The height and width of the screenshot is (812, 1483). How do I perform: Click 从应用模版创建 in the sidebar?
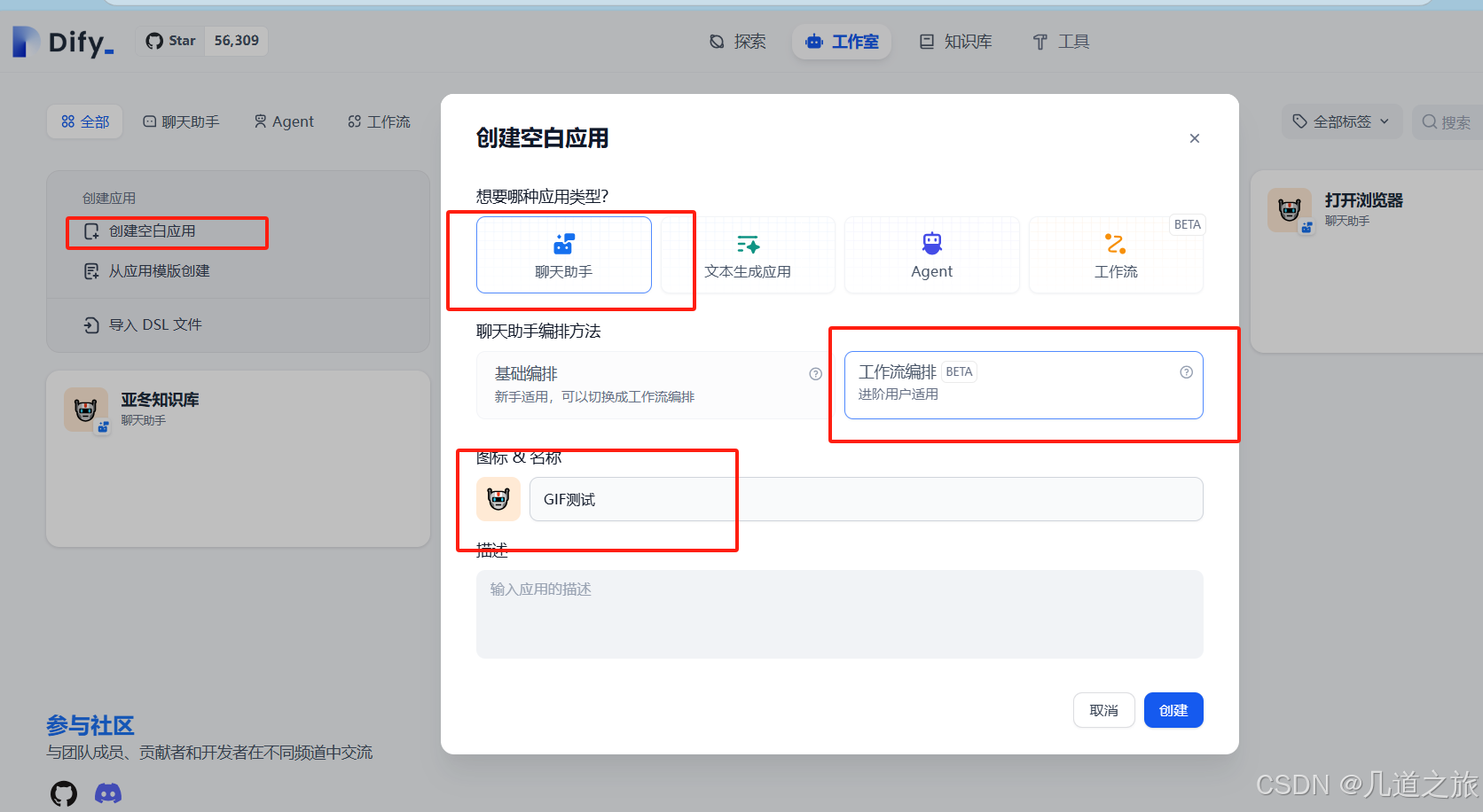pyautogui.click(x=156, y=270)
